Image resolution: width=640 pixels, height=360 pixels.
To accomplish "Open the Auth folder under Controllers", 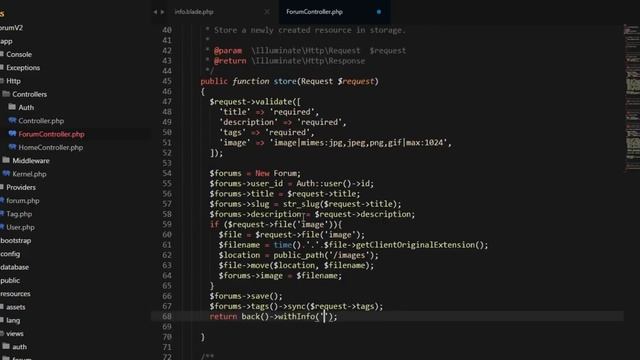I will [x=26, y=107].
